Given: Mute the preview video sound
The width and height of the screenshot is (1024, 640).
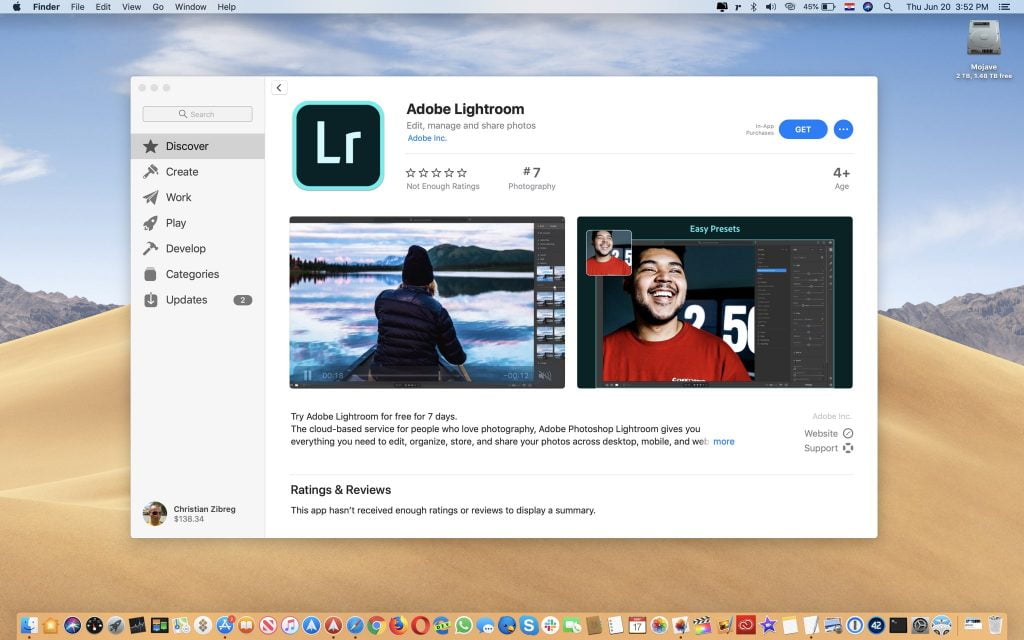Looking at the screenshot, I should [x=545, y=376].
